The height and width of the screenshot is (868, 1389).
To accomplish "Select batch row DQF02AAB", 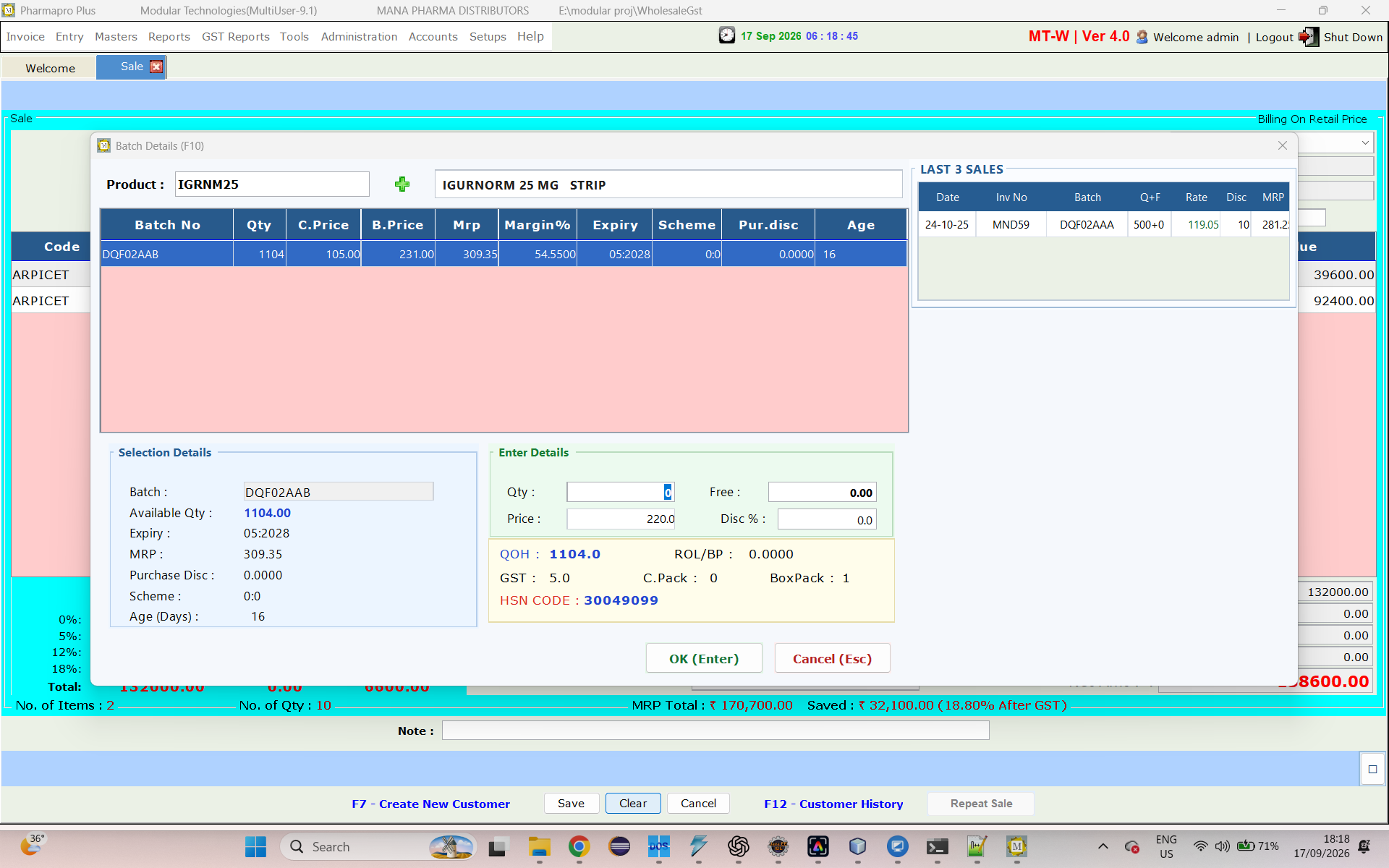I will (x=504, y=254).
